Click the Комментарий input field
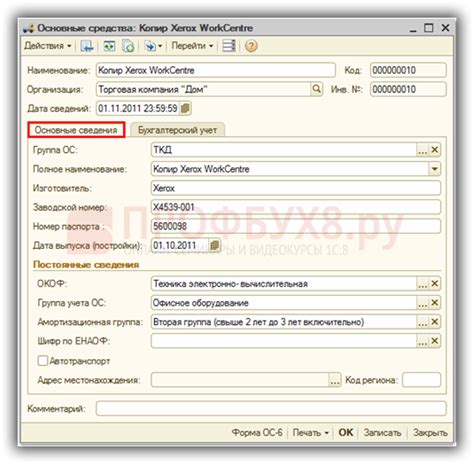 (271, 408)
